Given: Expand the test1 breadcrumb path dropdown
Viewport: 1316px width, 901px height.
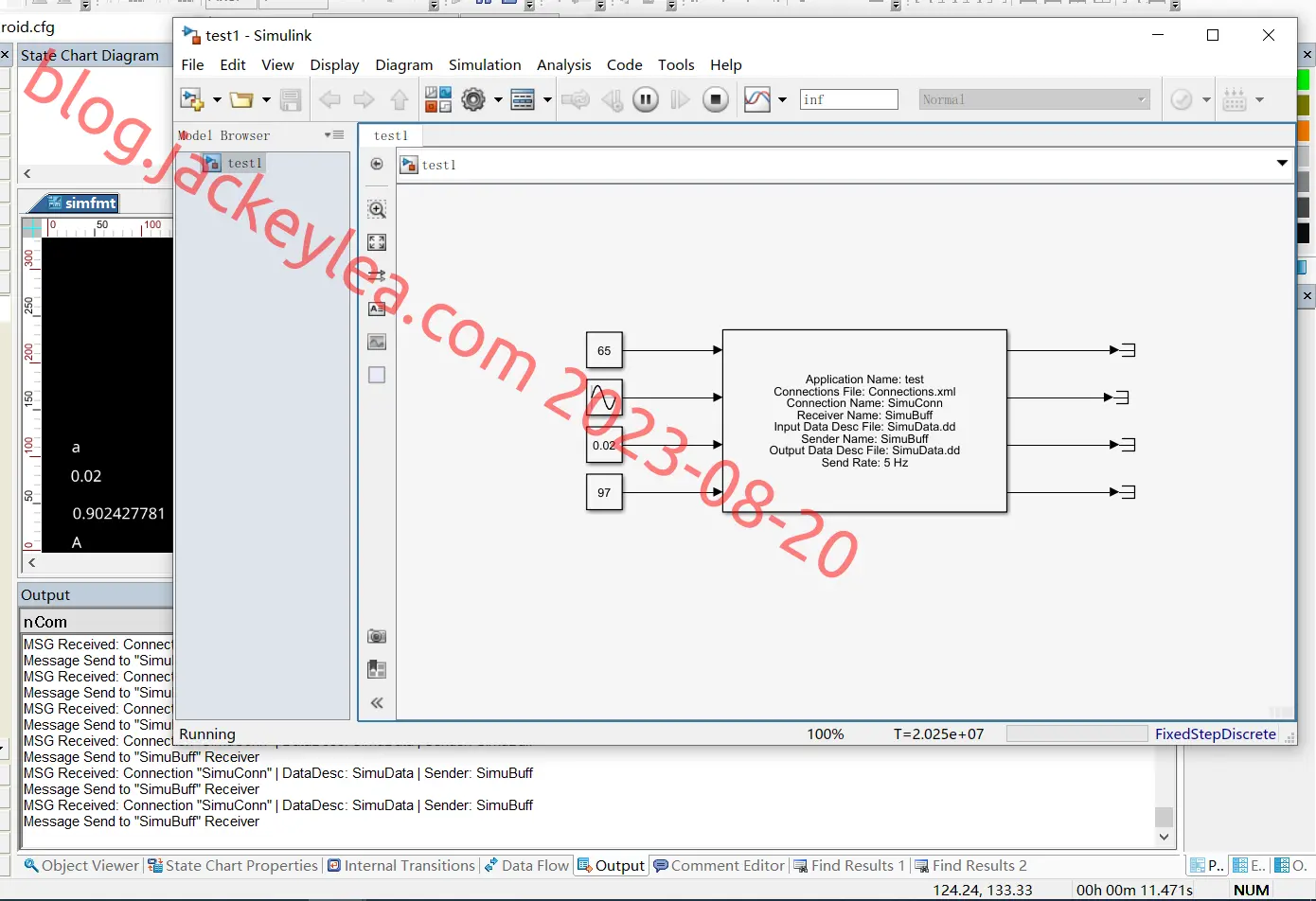Looking at the screenshot, I should coord(1282,164).
